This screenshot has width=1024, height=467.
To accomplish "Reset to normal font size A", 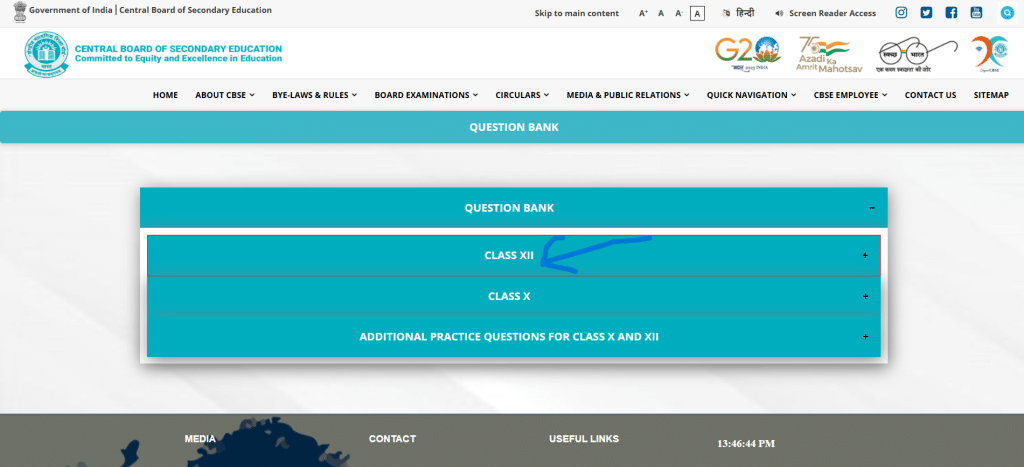I will [x=661, y=13].
